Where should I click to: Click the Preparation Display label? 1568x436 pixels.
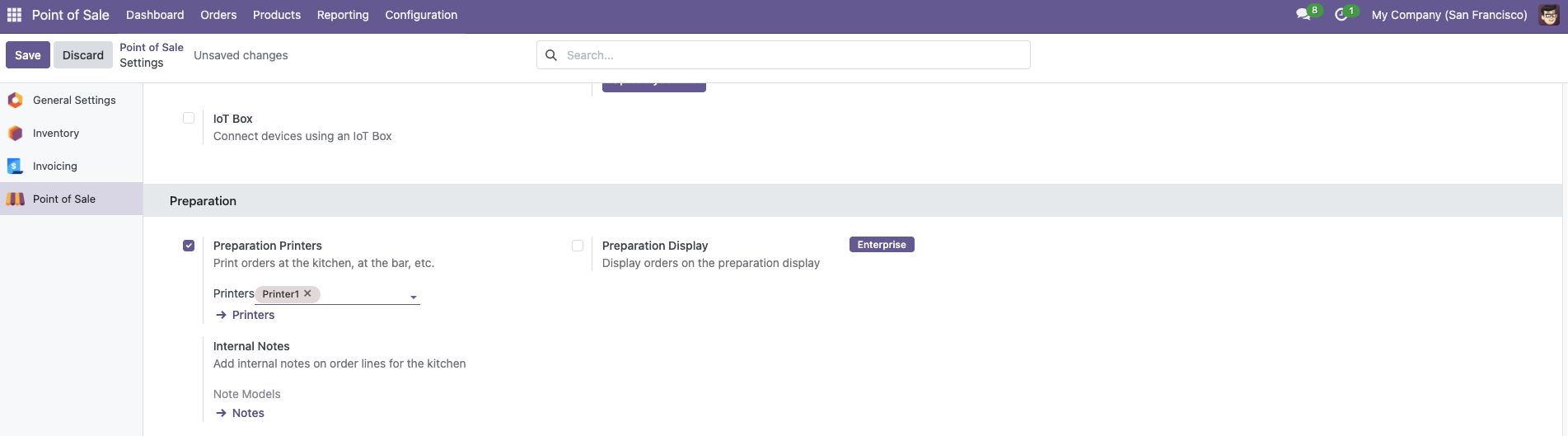pos(655,246)
